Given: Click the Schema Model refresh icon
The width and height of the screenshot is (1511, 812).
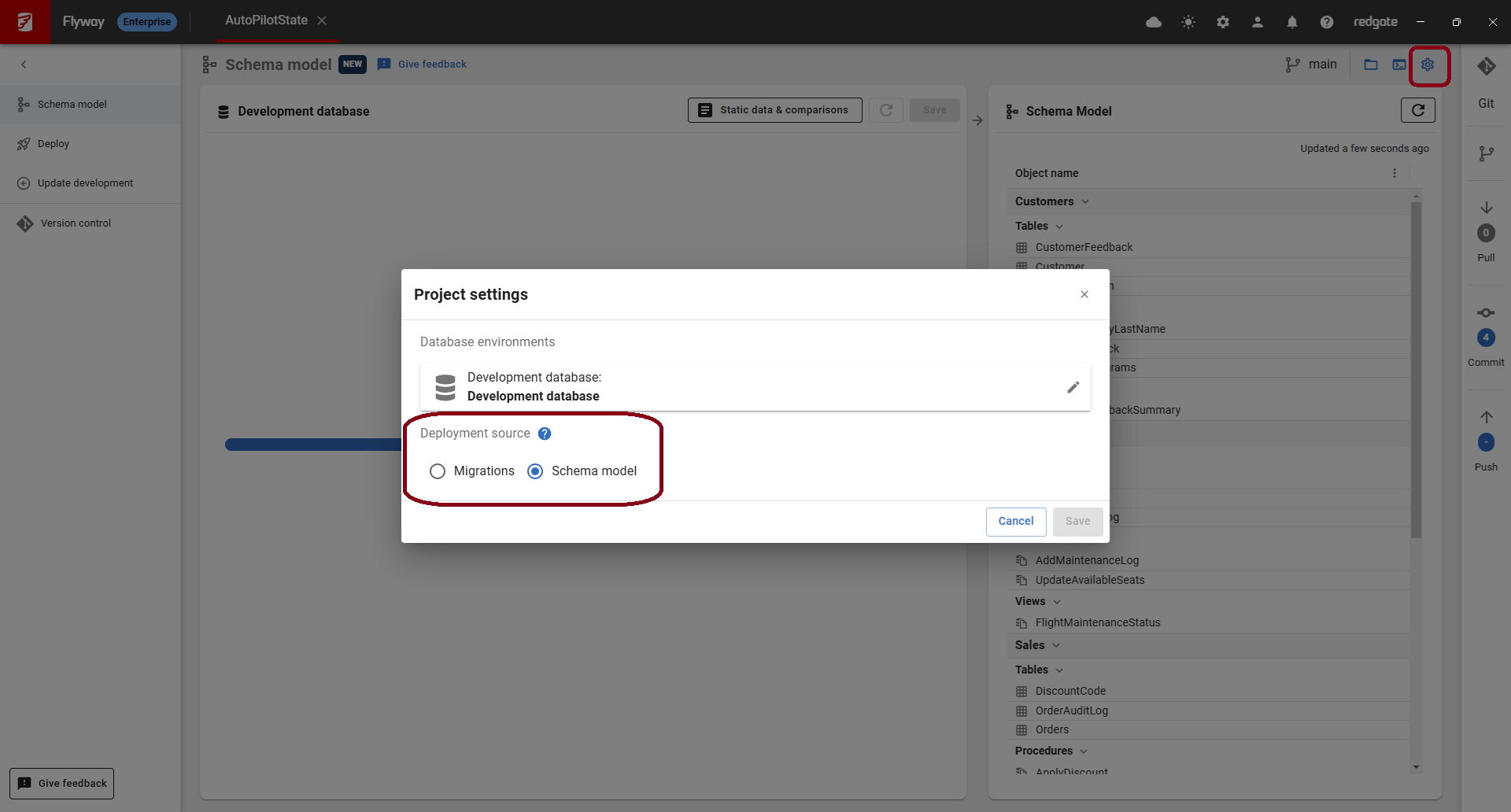Looking at the screenshot, I should pyautogui.click(x=1417, y=111).
